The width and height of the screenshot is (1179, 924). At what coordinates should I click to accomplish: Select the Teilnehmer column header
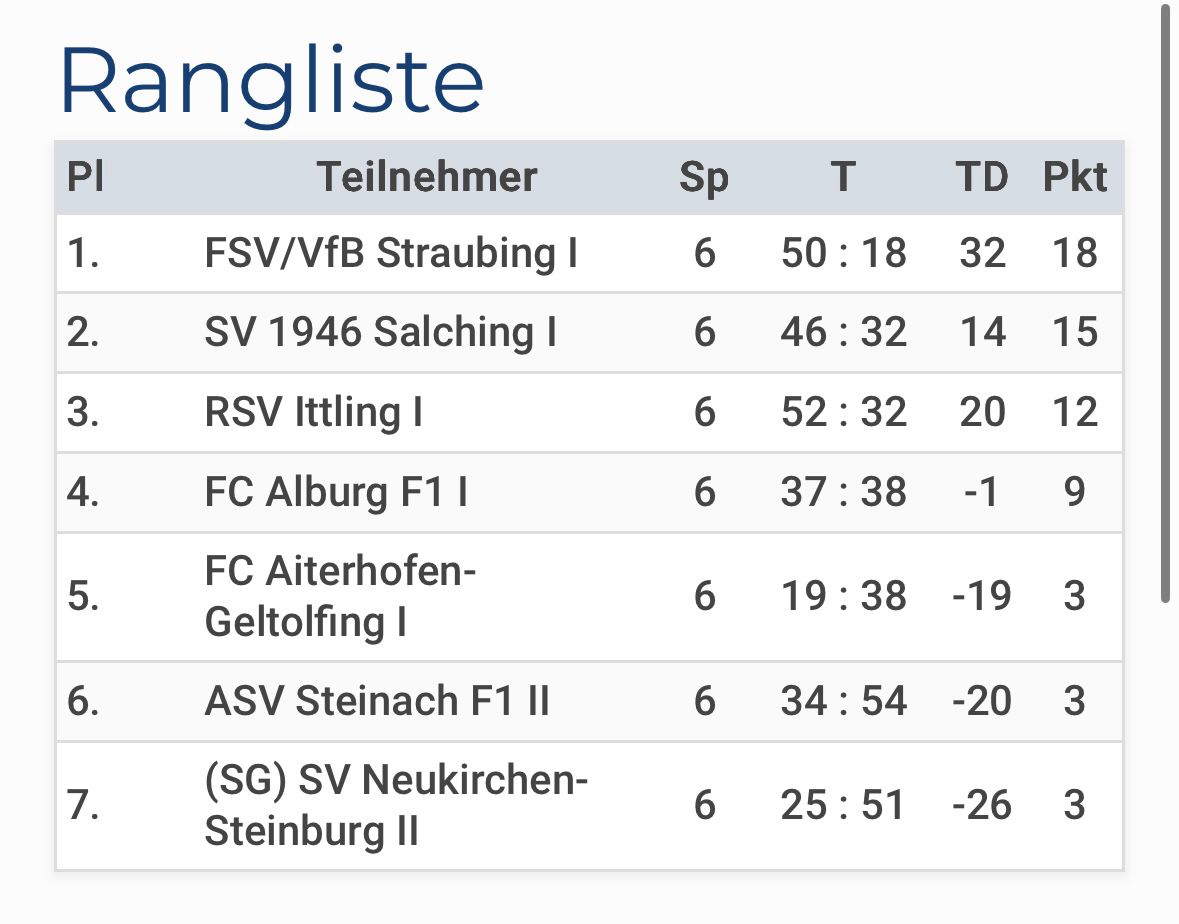pyautogui.click(x=427, y=177)
